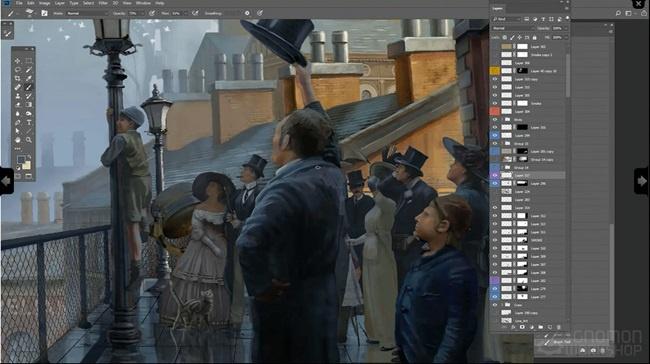The image size is (650, 364).
Task: Open the layer blend mode Normal dropdown
Action: pyautogui.click(x=513, y=28)
